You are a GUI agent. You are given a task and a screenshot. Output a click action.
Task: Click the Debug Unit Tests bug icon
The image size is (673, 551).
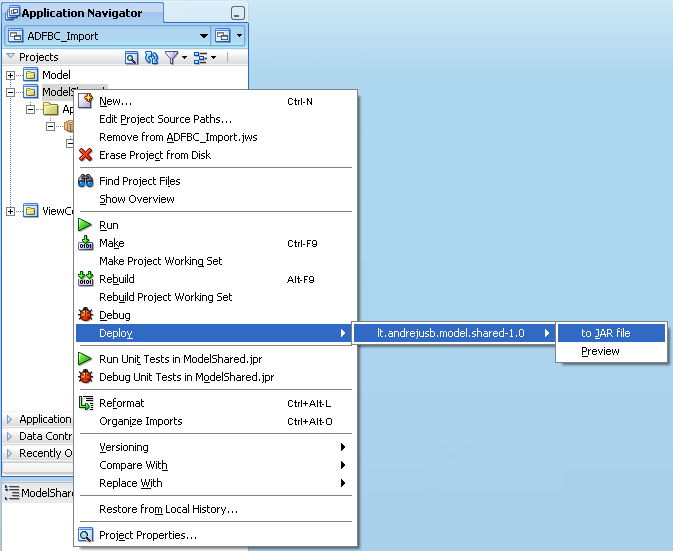pos(85,377)
